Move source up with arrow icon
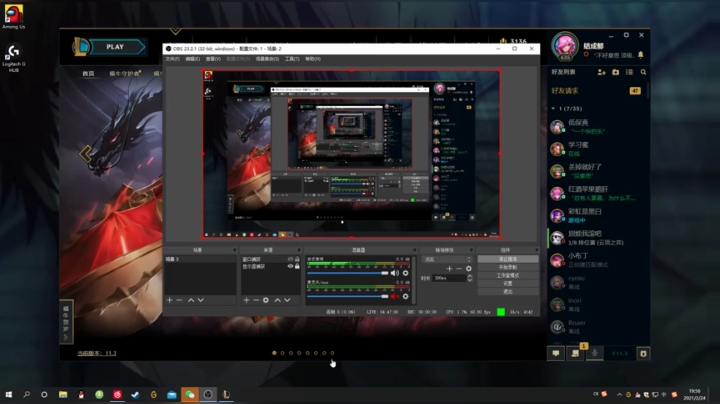 [x=277, y=300]
